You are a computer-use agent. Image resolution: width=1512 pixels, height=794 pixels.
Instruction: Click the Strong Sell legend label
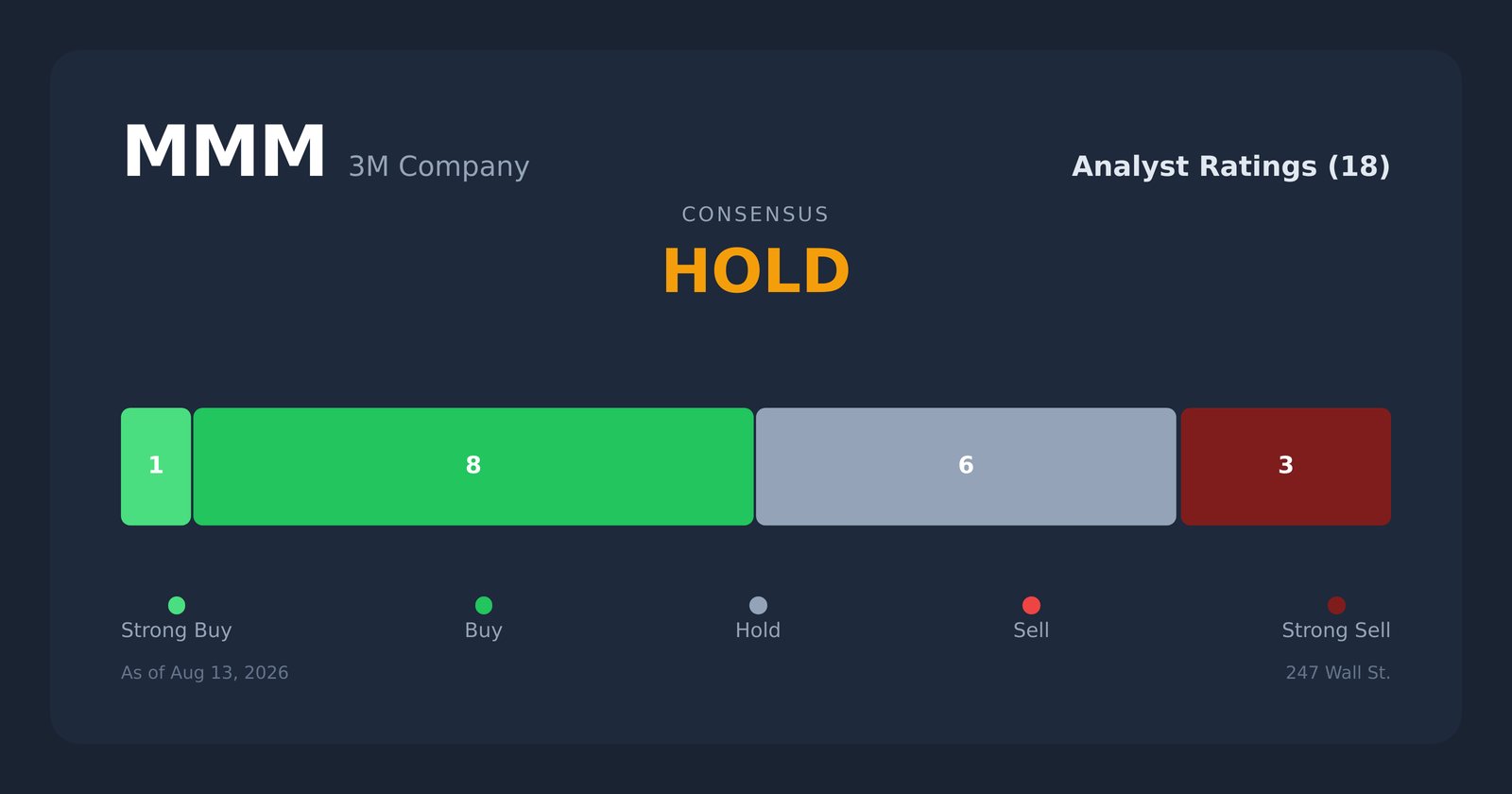click(x=1336, y=630)
